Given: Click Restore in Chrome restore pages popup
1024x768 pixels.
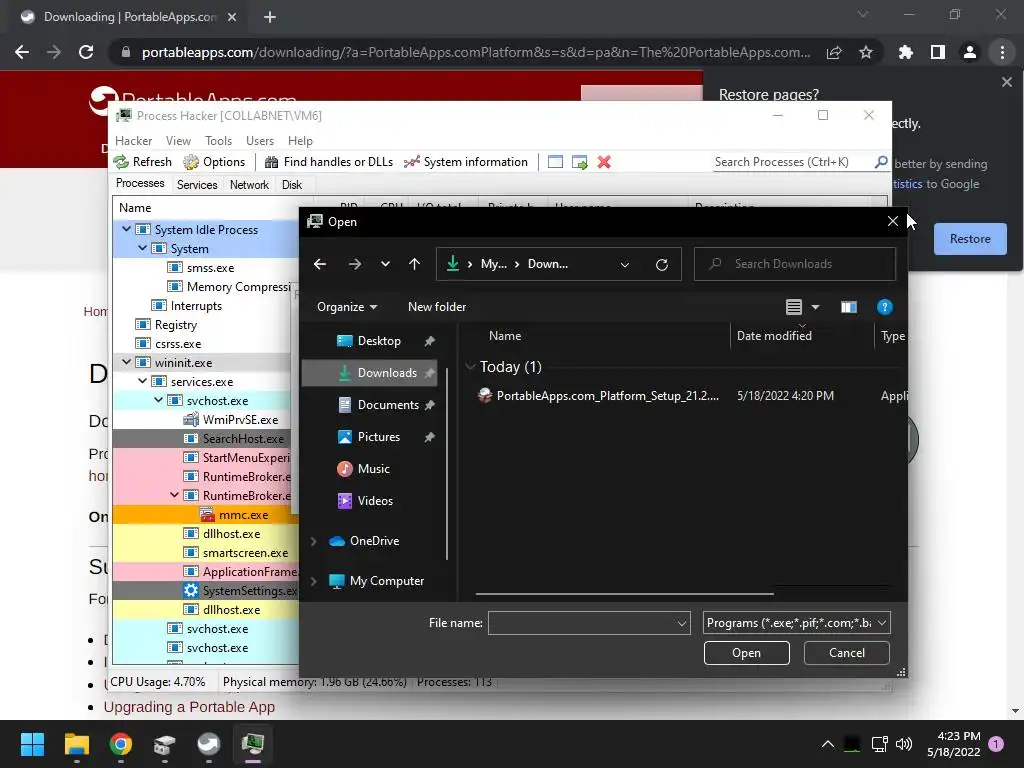Looking at the screenshot, I should pos(970,239).
